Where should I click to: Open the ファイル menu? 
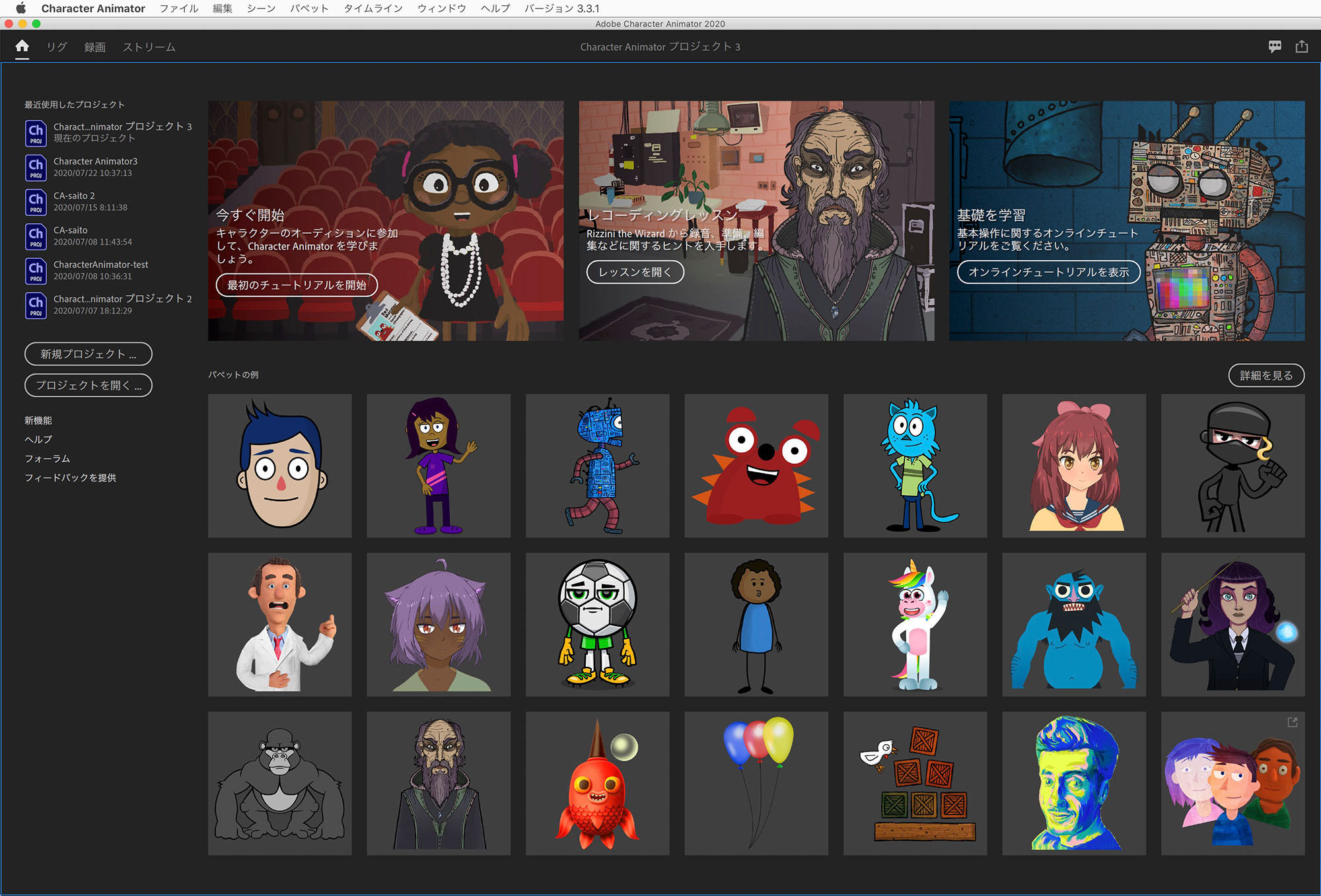coord(179,8)
